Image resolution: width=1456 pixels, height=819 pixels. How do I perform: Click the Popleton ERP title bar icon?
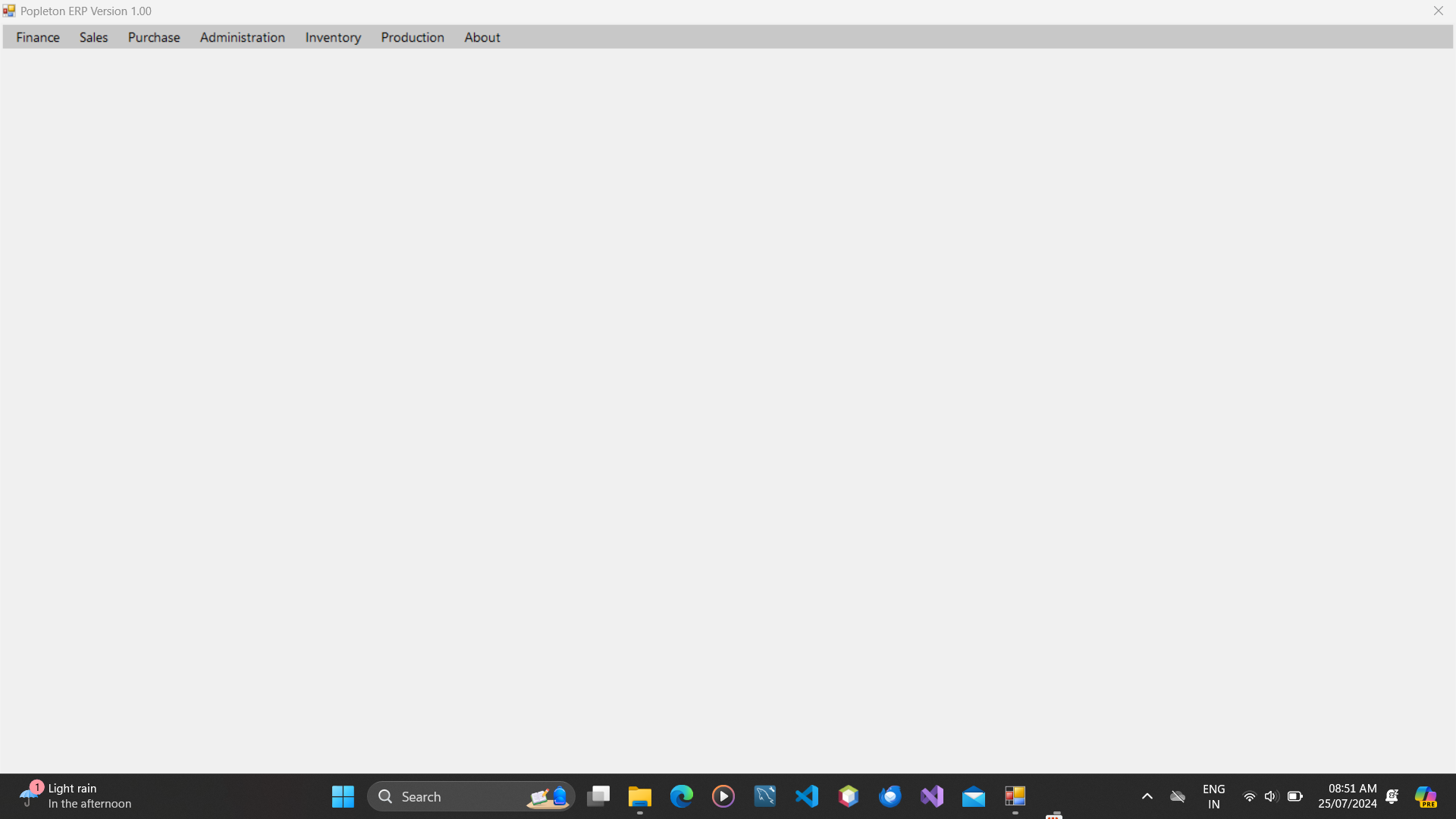click(x=9, y=11)
